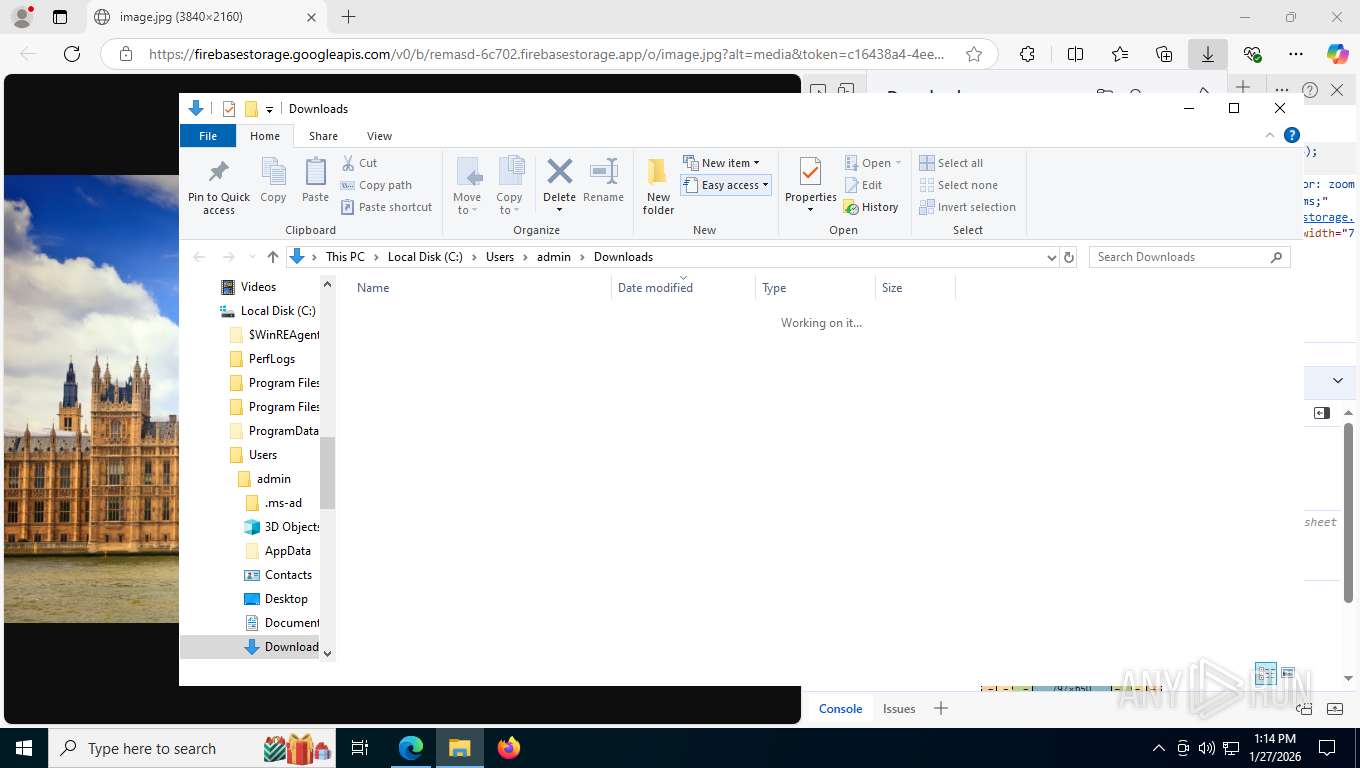Switch to details view icon

coord(1265,673)
